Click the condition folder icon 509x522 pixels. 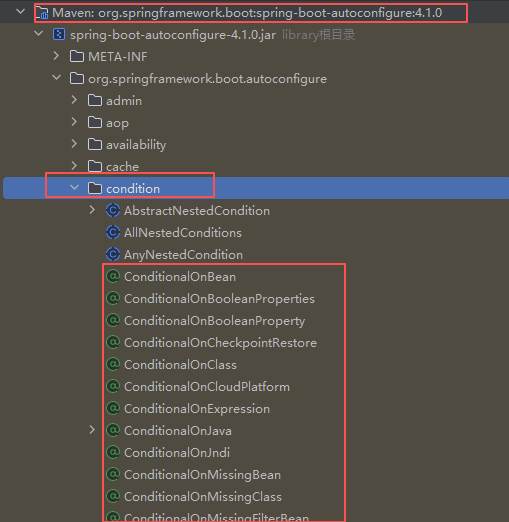click(95, 188)
